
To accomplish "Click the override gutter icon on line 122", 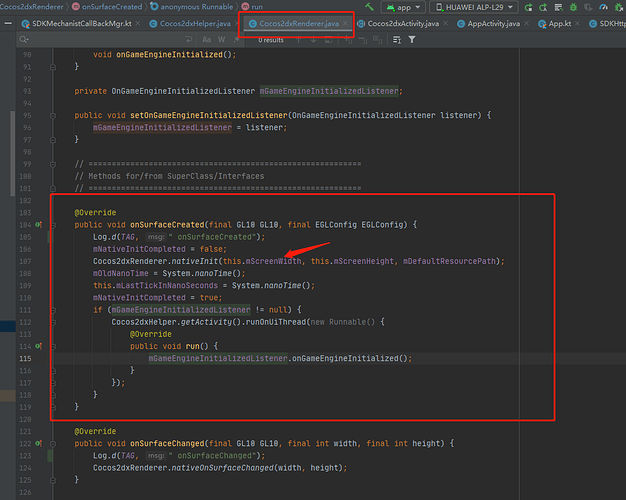I will (38, 443).
